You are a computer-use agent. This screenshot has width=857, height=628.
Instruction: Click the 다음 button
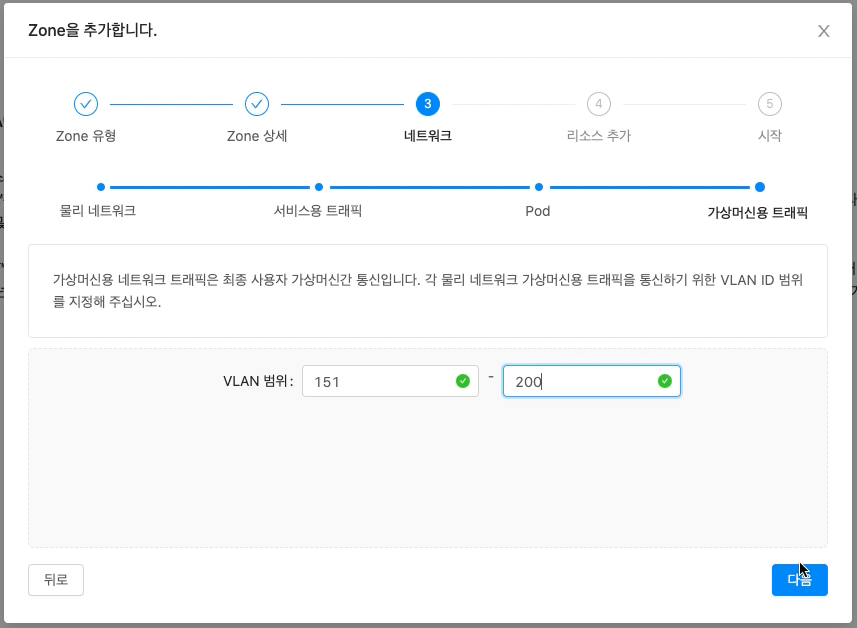[x=799, y=580]
